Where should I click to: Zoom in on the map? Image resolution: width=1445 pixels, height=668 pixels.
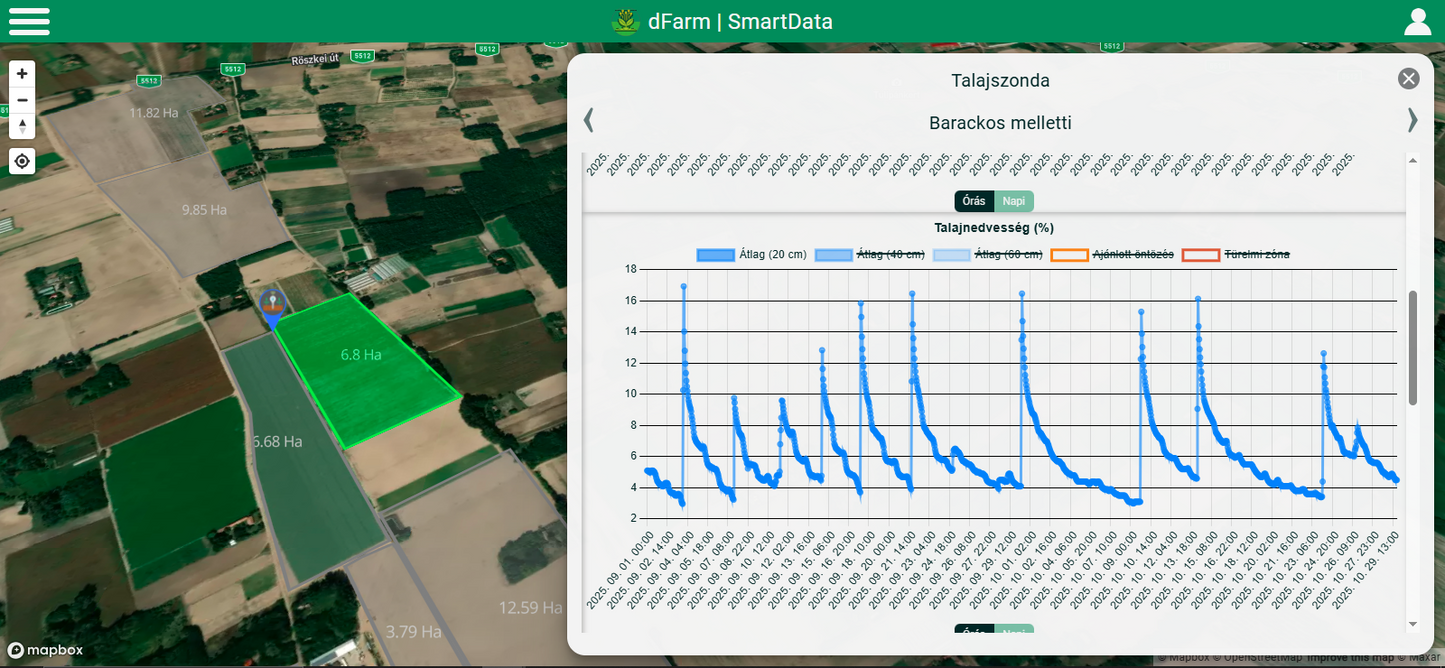[x=22, y=74]
